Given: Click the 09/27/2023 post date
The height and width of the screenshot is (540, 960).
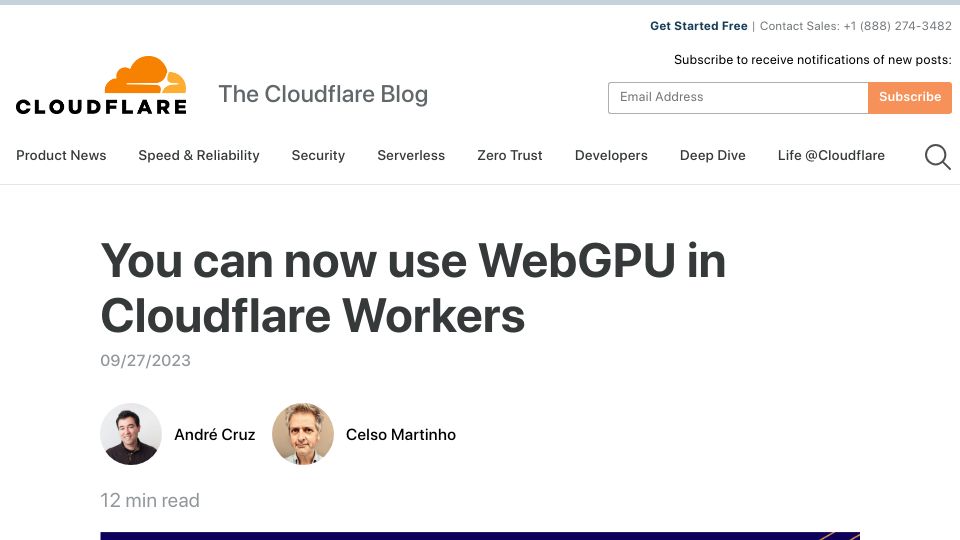Looking at the screenshot, I should point(146,361).
